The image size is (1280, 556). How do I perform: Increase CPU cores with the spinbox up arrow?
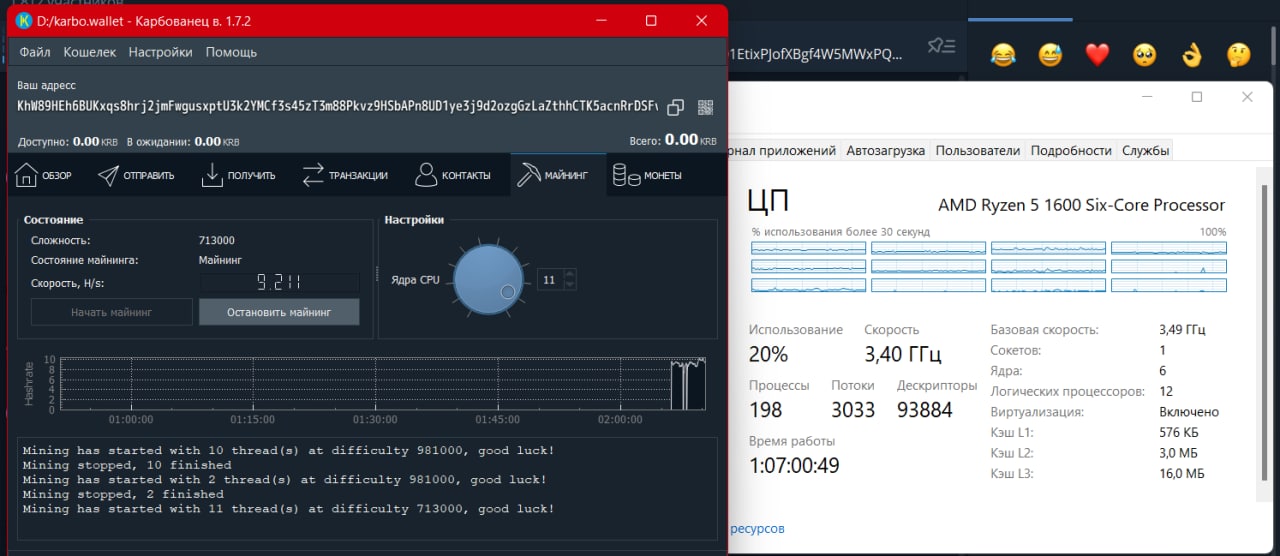click(x=571, y=275)
